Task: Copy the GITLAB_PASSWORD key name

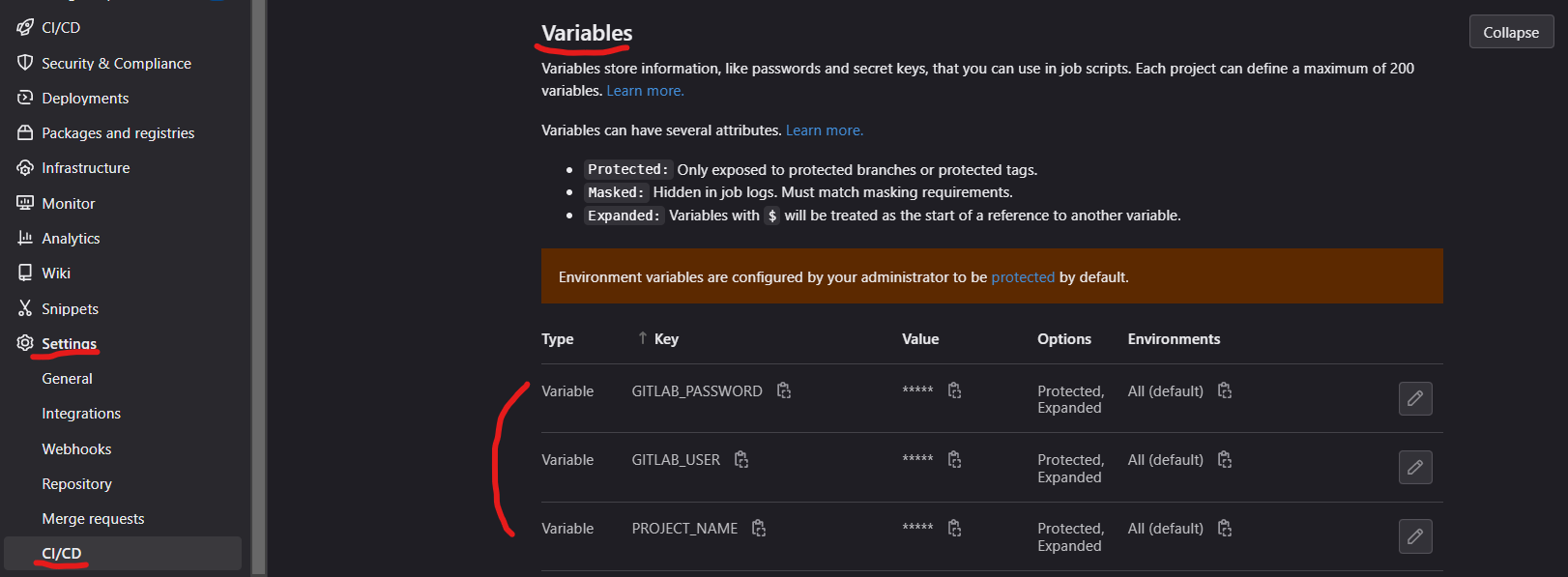Action: click(784, 390)
